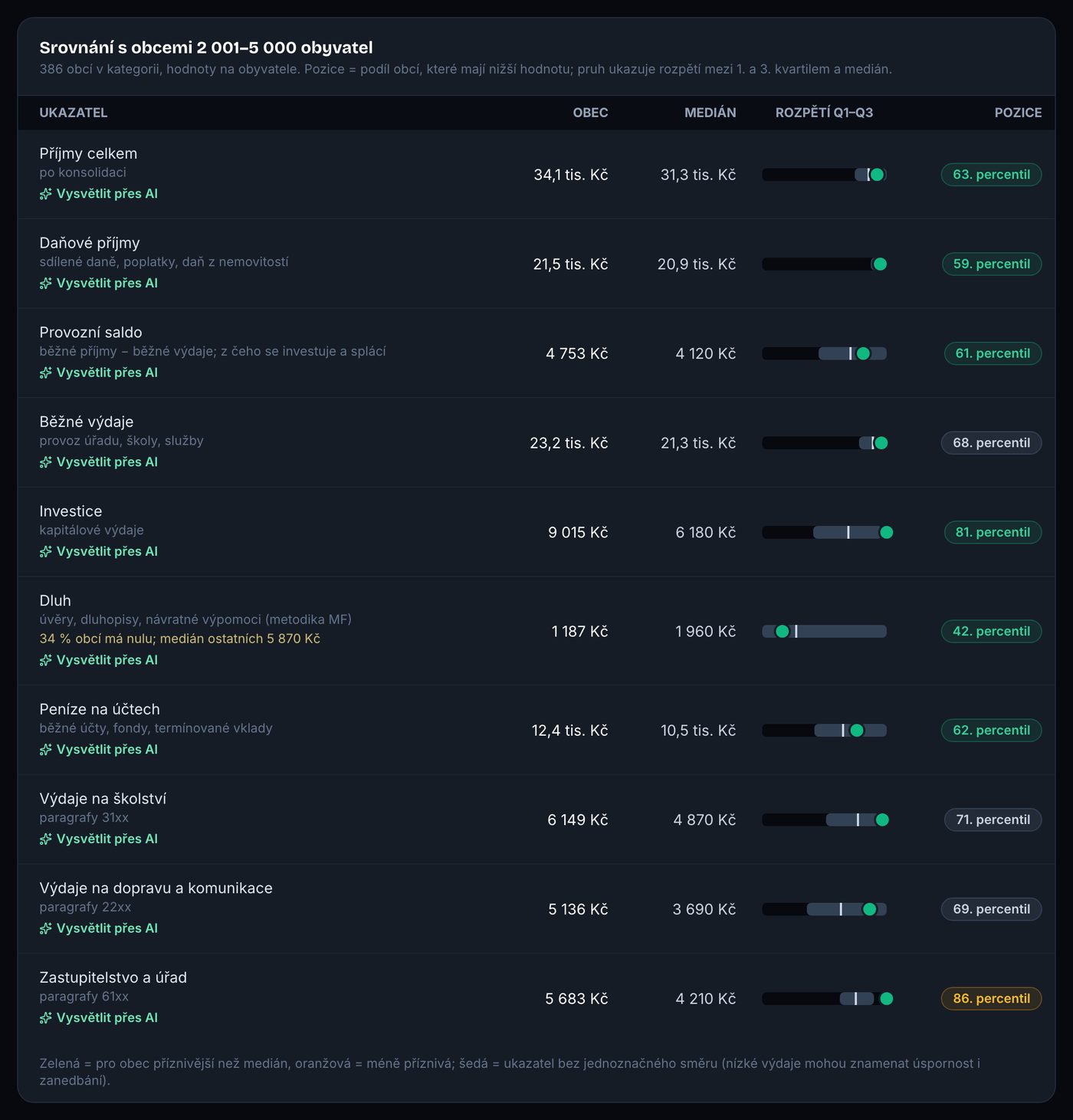Click the ROZPĚTÍ Q1–Q3 column header
Screen dimensions: 1073x1120
point(824,113)
